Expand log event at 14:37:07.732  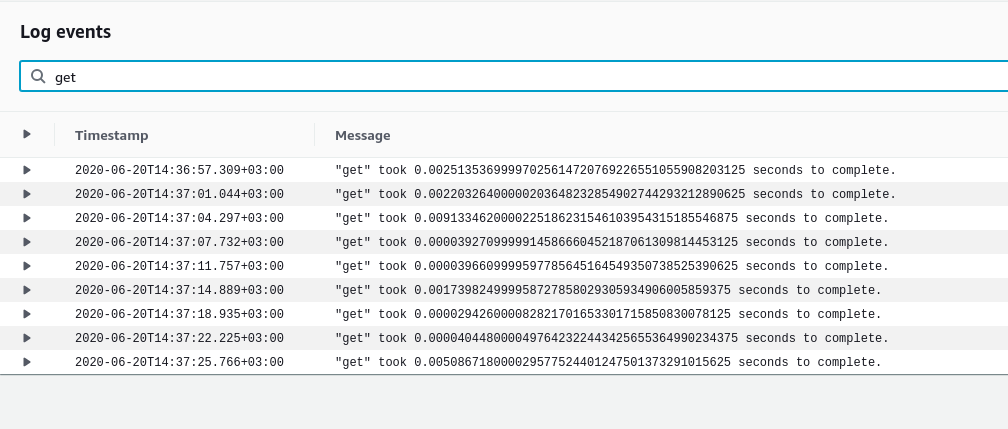[x=27, y=242]
